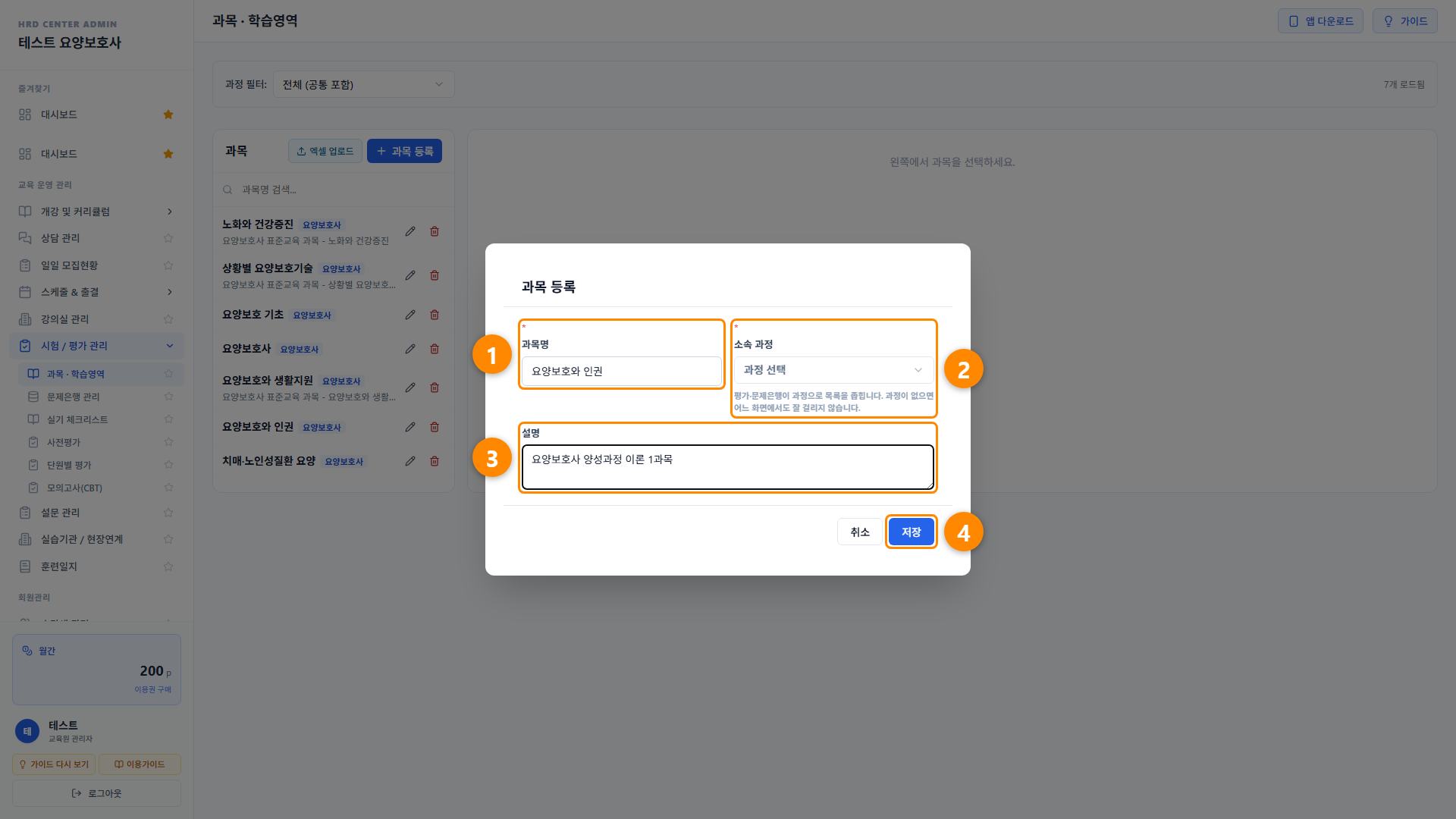This screenshot has height=819, width=1456.
Task: Open the 가이드 button in header
Action: (x=1404, y=21)
